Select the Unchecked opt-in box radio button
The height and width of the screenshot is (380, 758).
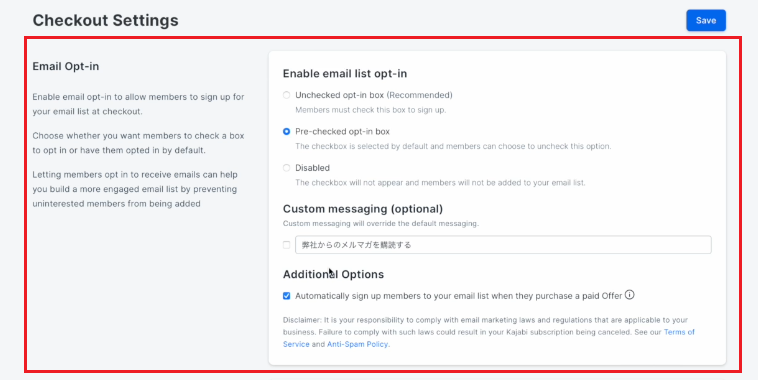[x=287, y=95]
